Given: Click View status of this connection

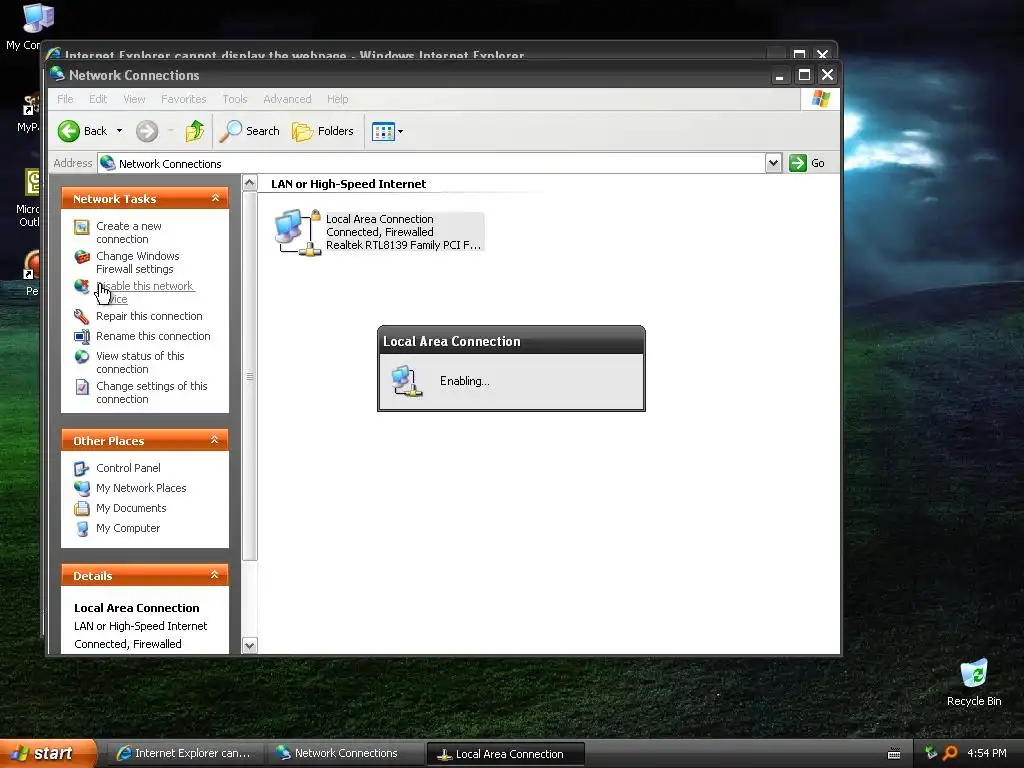Looking at the screenshot, I should (x=140, y=362).
